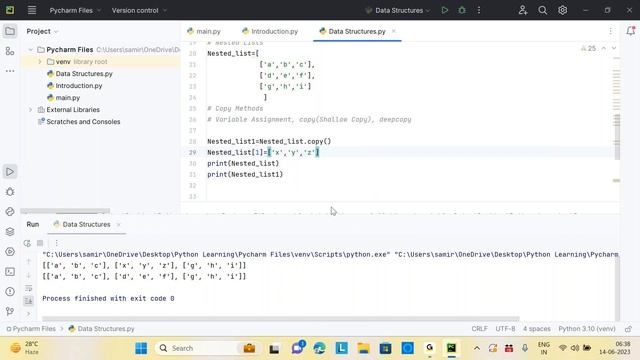This screenshot has height=360, width=640.
Task: Collapse the Pycharm Files root folder
Action: (x=30, y=49)
